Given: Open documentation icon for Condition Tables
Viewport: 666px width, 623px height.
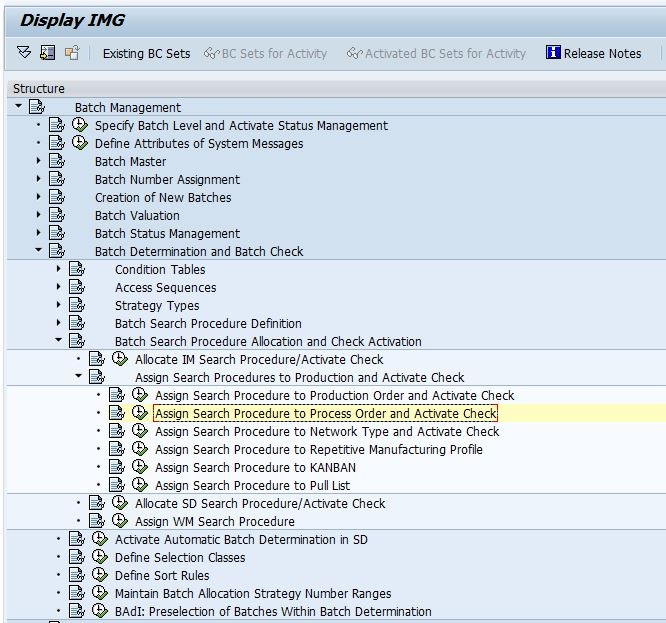Looking at the screenshot, I should [77, 269].
